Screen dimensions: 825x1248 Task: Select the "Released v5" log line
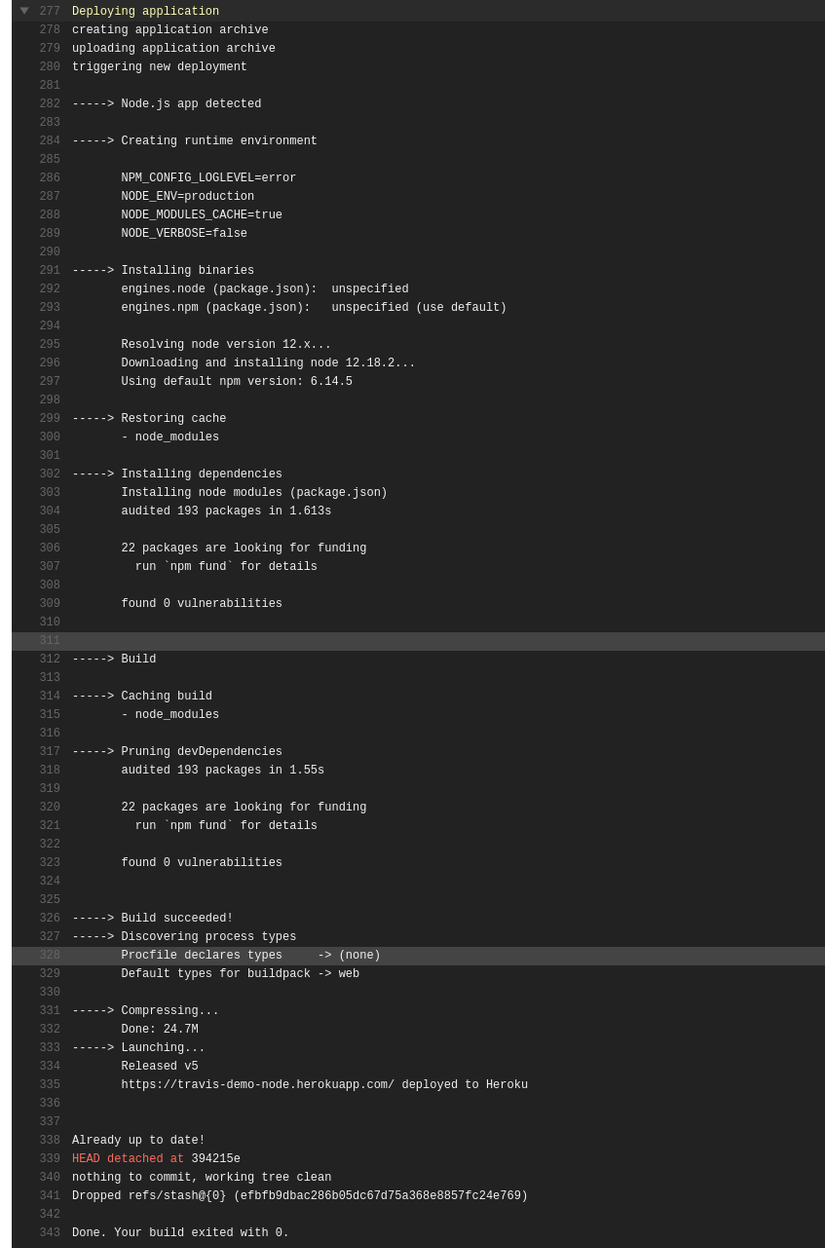[x=160, y=1067]
